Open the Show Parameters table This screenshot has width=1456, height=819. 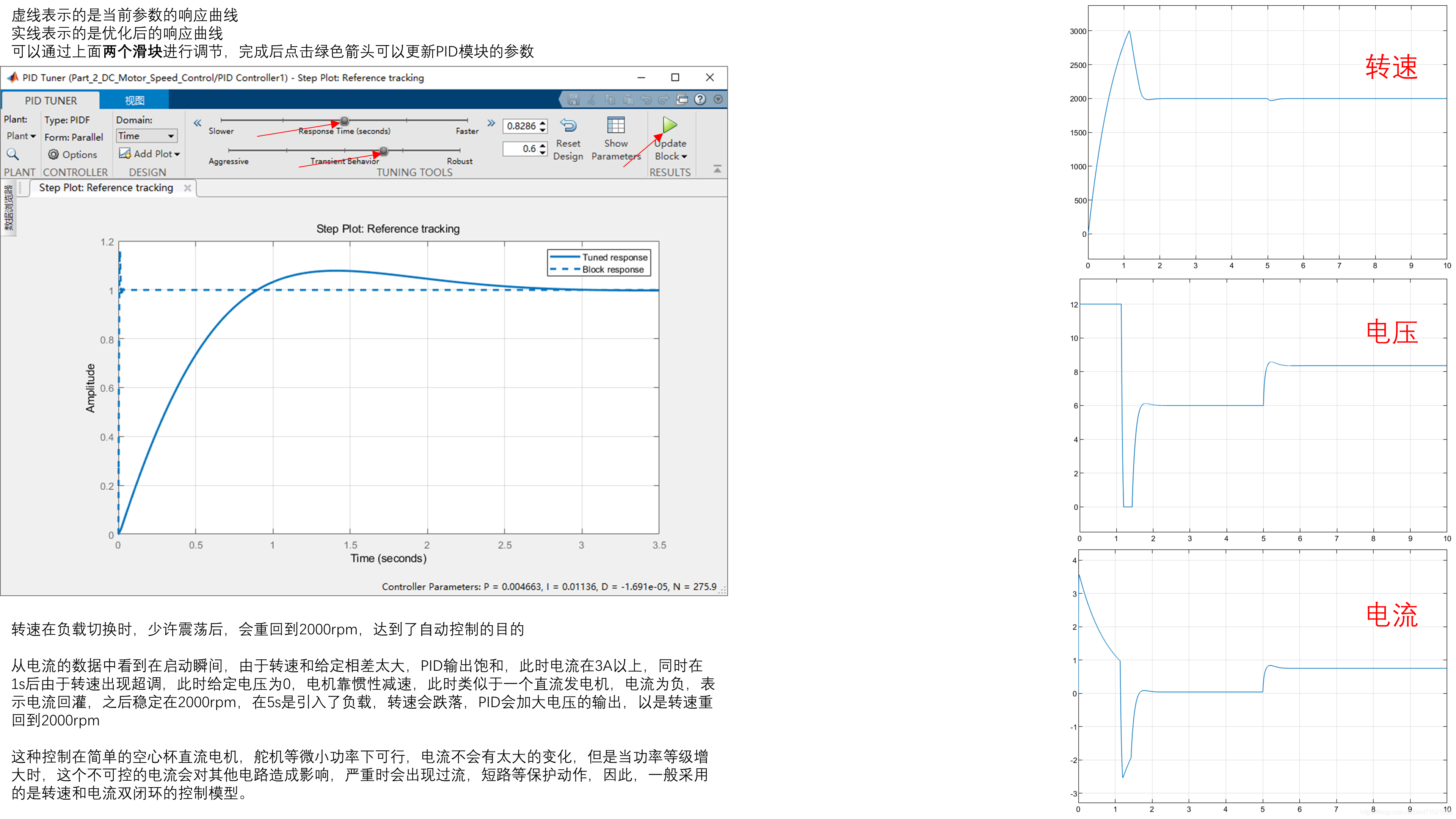[x=615, y=125]
